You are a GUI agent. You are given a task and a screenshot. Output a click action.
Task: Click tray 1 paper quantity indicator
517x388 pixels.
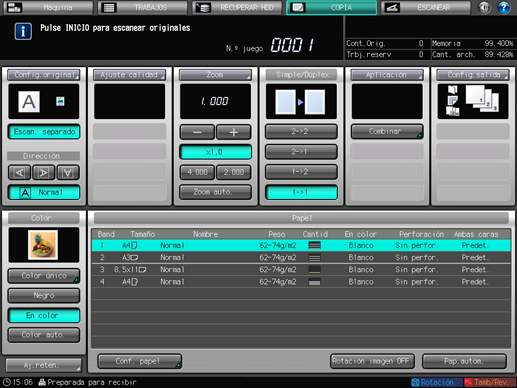pos(314,245)
